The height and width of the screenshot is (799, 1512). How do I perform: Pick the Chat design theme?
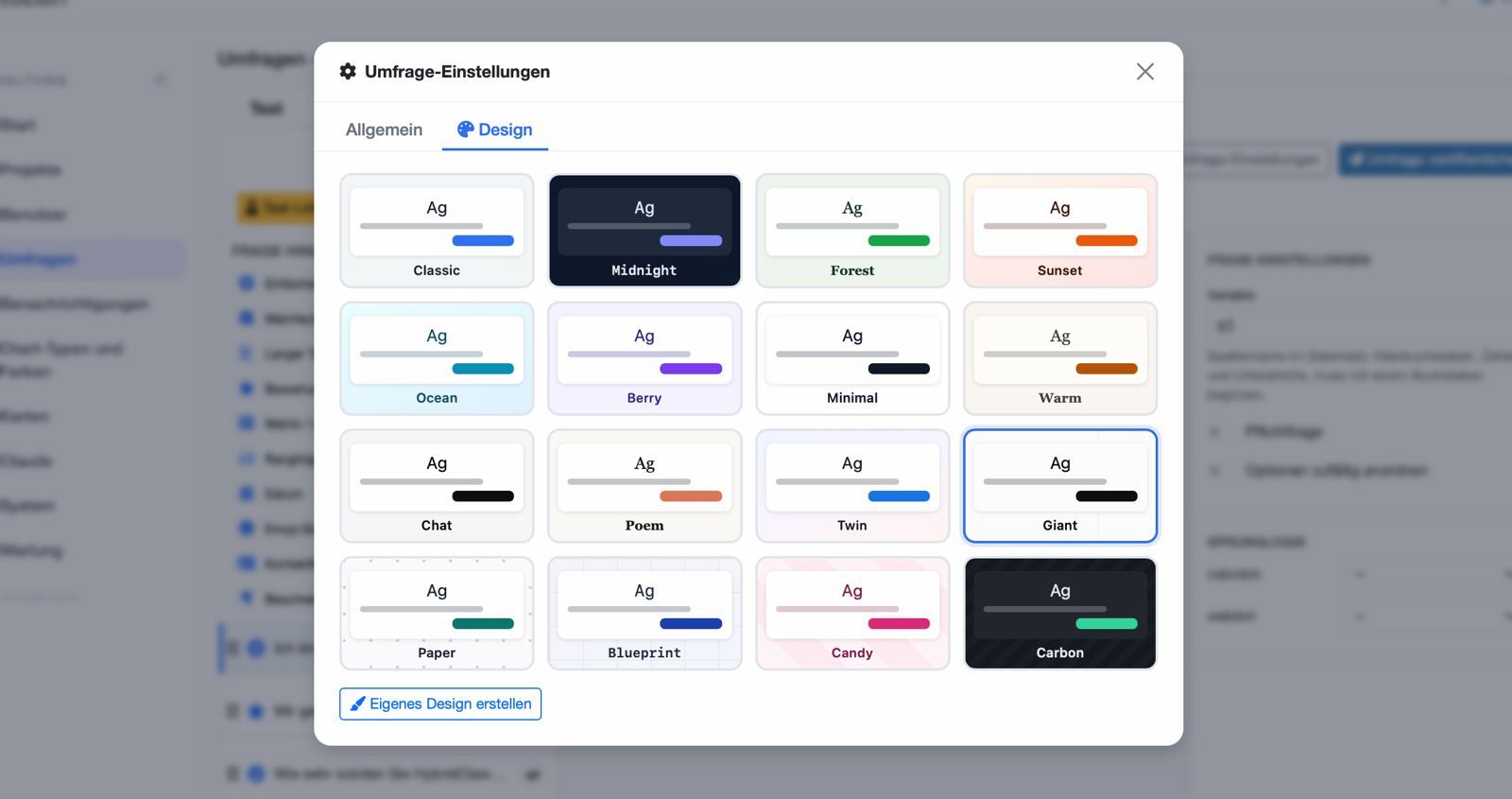(437, 486)
